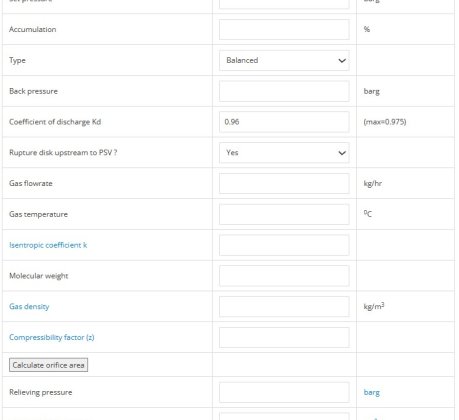Expand the Rupture disk upstream dropdown
The width and height of the screenshot is (459, 420).
point(284,153)
